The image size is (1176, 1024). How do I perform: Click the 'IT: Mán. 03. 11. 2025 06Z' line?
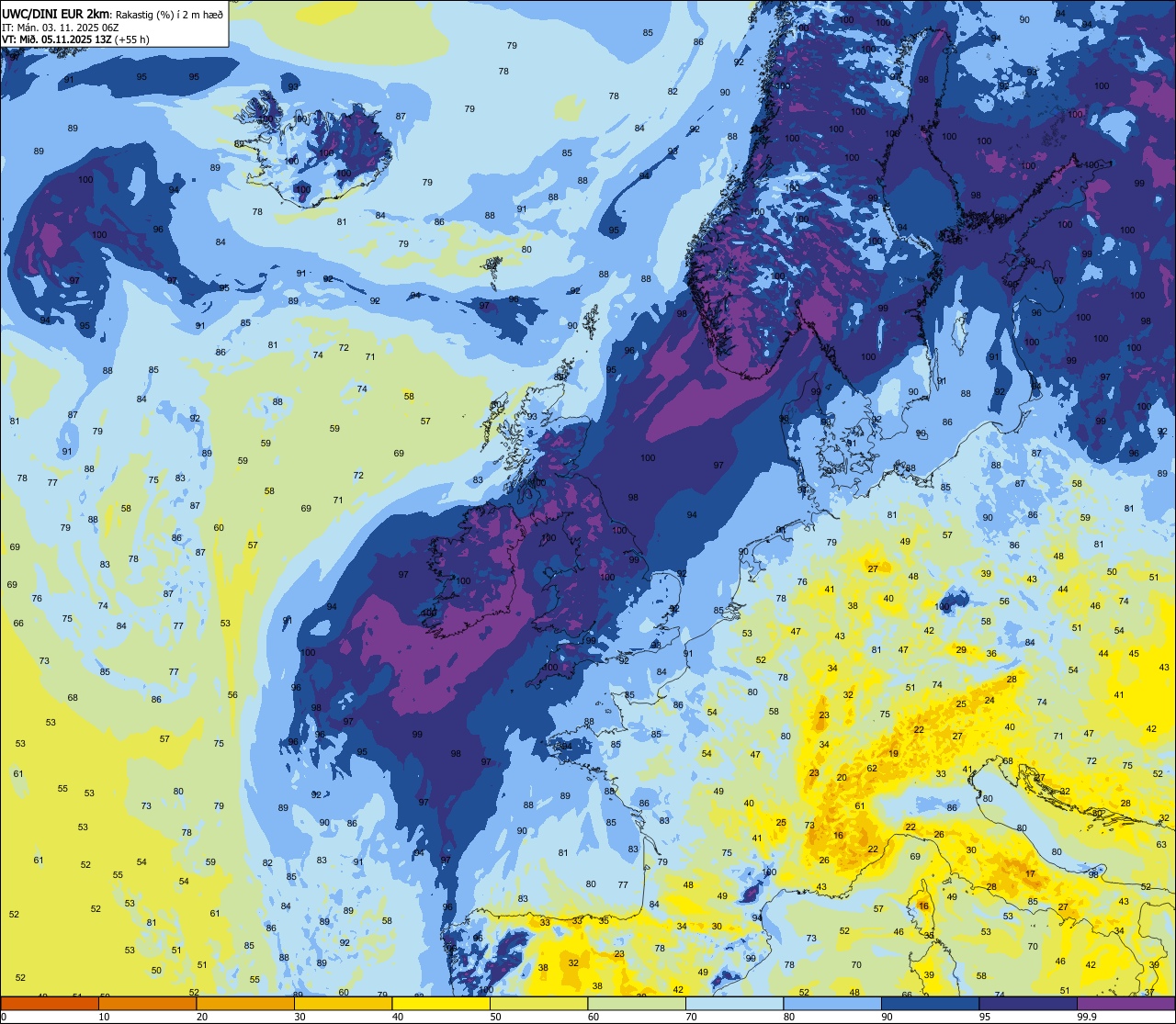(x=60, y=27)
